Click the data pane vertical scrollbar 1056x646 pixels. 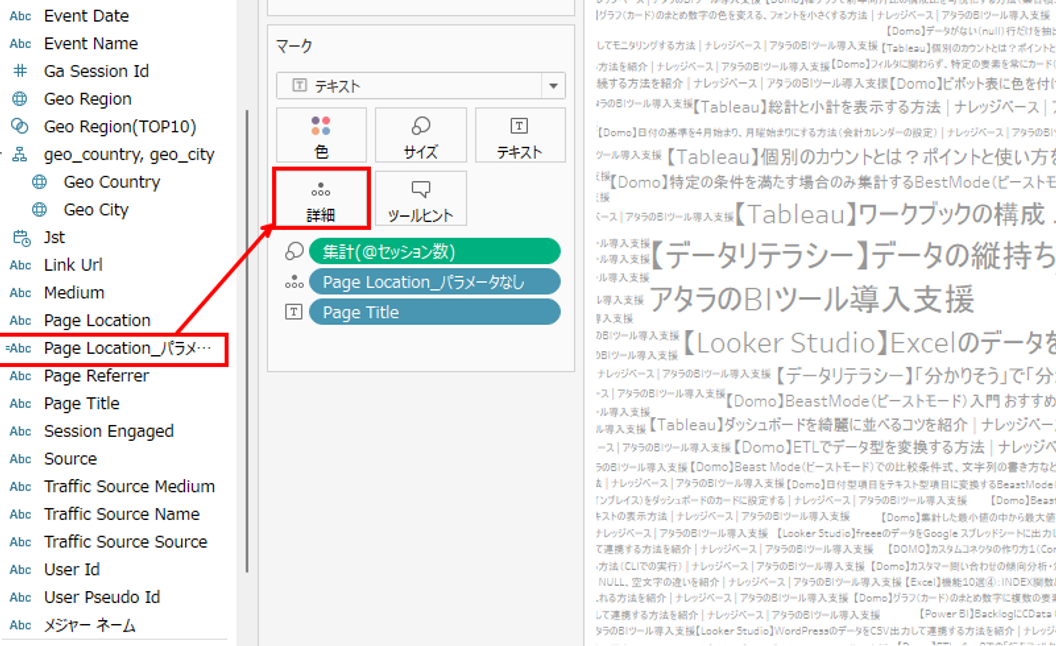click(246, 340)
